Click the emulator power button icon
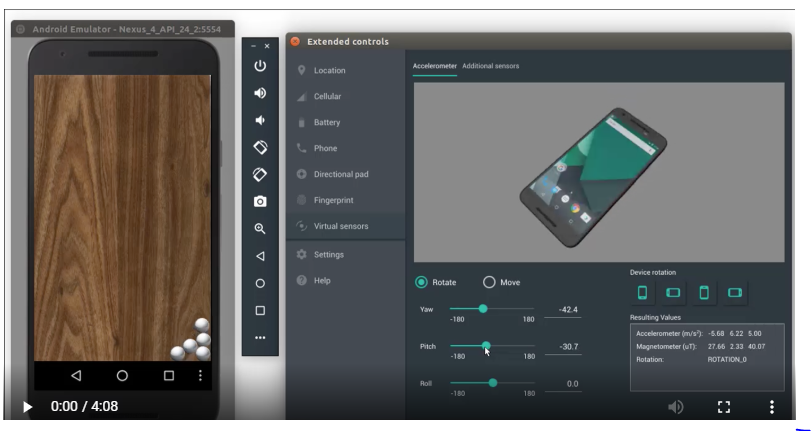811x431 pixels. pyautogui.click(x=260, y=66)
